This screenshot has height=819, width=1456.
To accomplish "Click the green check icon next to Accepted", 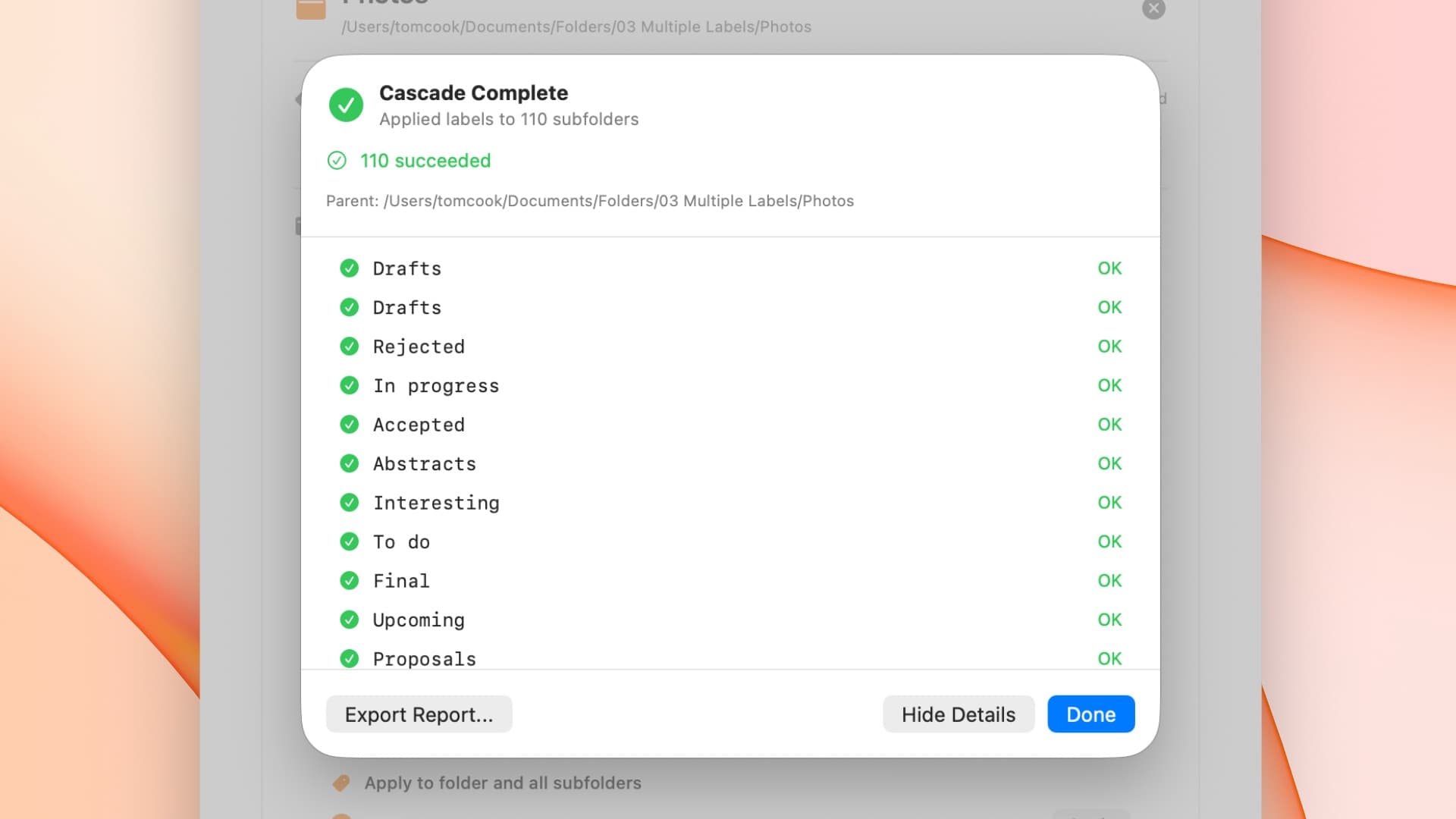I will point(350,425).
